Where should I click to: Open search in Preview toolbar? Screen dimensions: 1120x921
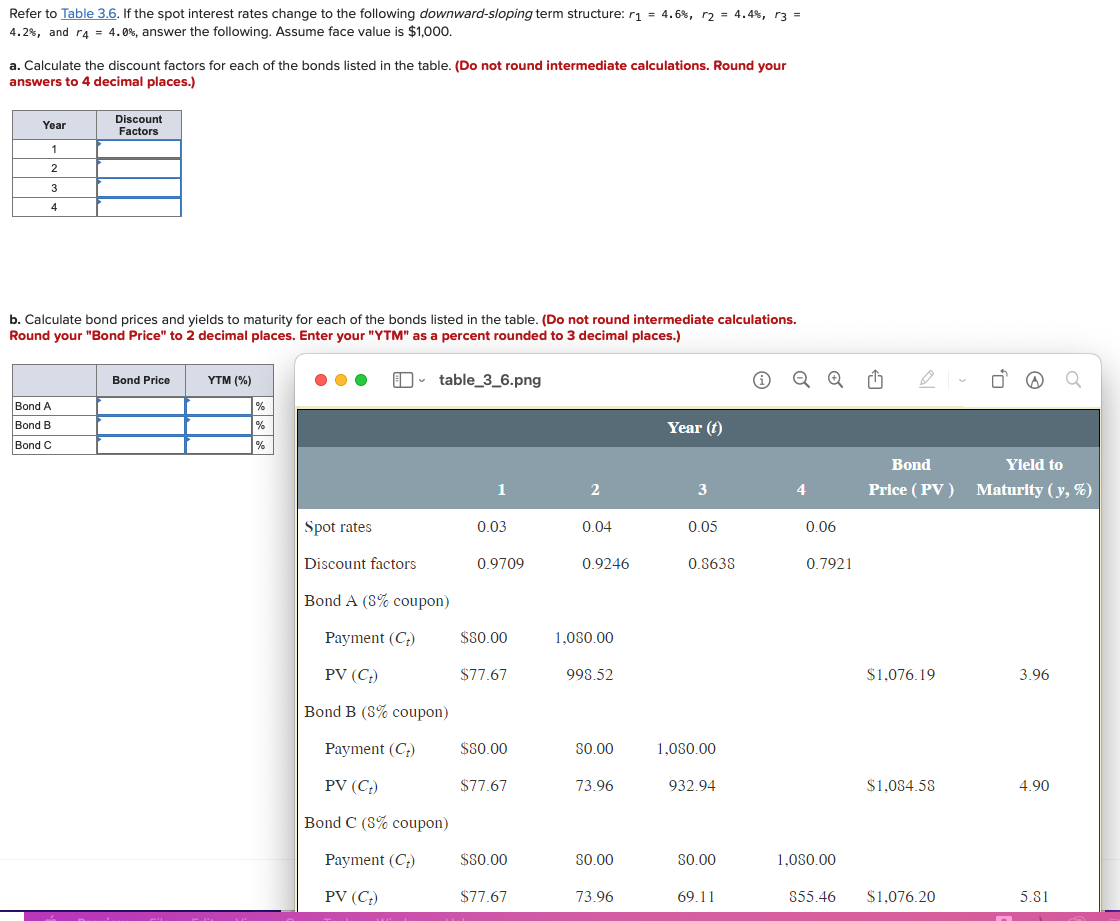tap(1073, 379)
